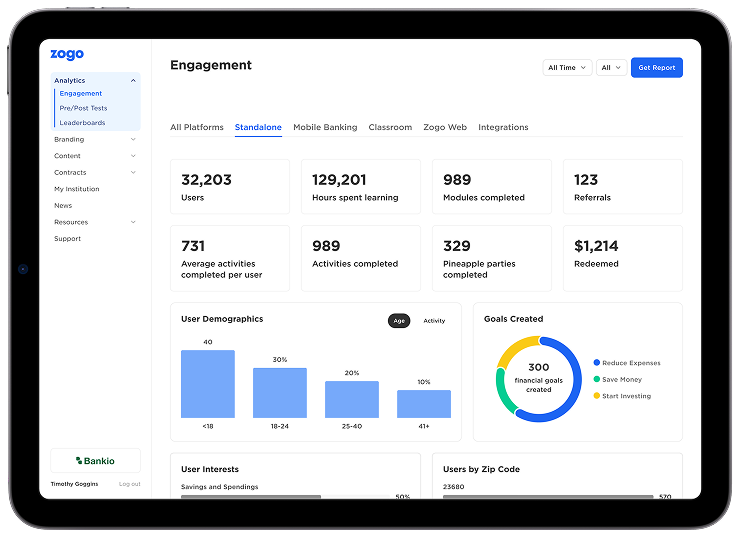Open the All Time date range dropdown
This screenshot has width=741, height=539.
click(x=567, y=68)
